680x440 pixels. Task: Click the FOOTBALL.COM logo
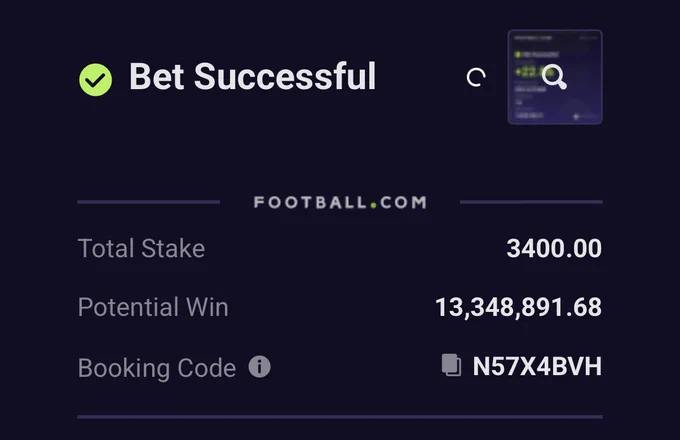pos(340,202)
